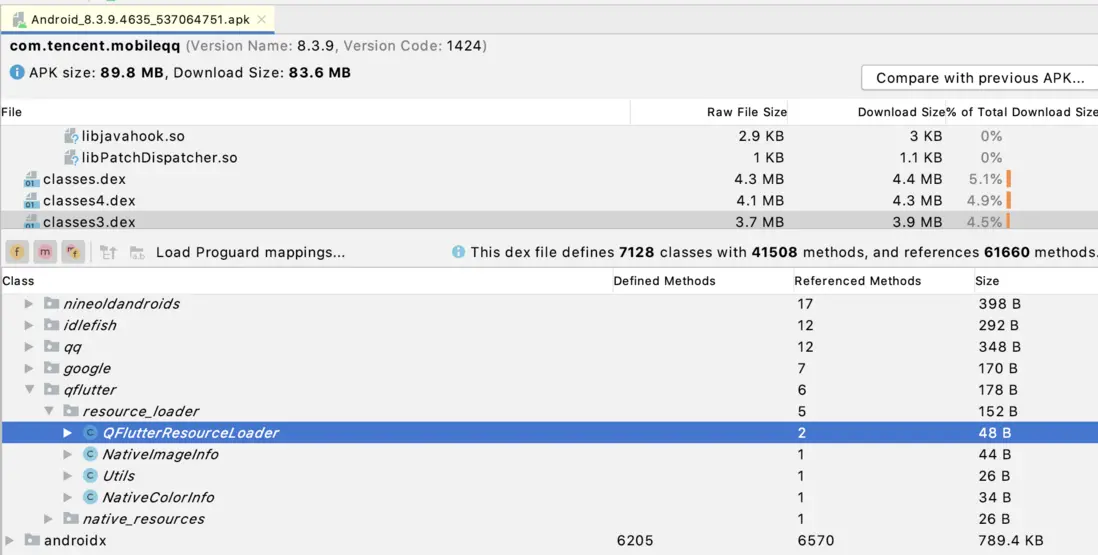Click the 6205 defined methods value
This screenshot has height=555, width=1098.
click(634, 540)
